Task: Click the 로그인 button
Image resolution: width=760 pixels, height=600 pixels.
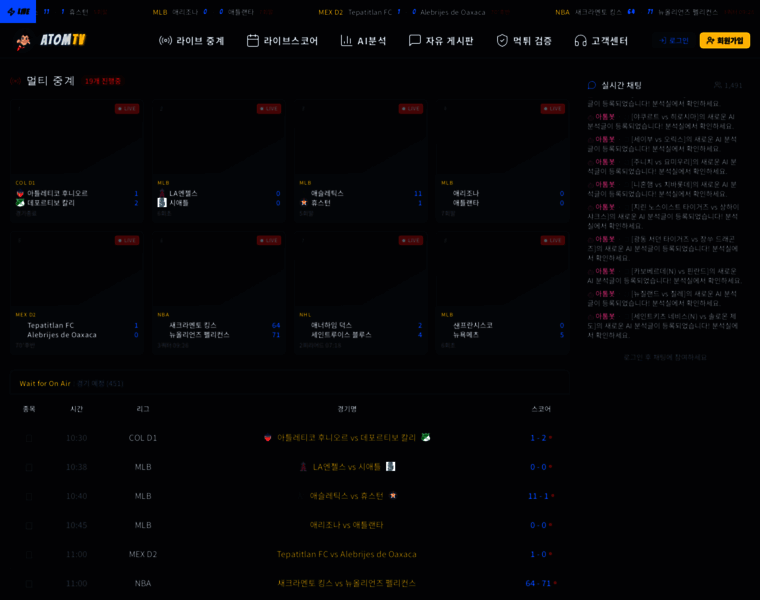Action: click(x=674, y=41)
